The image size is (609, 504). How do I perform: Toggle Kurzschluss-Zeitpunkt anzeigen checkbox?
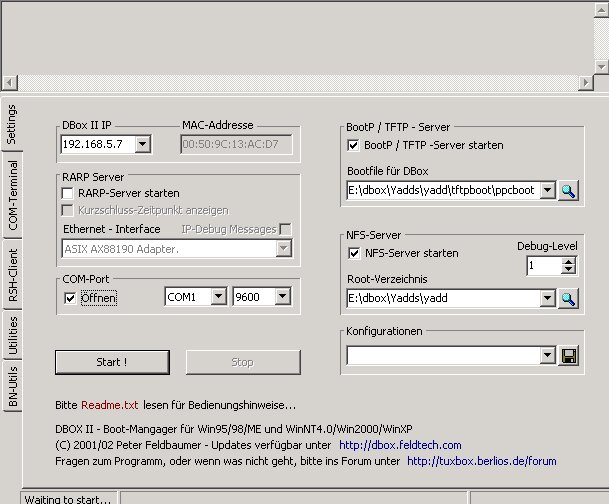coord(68,210)
